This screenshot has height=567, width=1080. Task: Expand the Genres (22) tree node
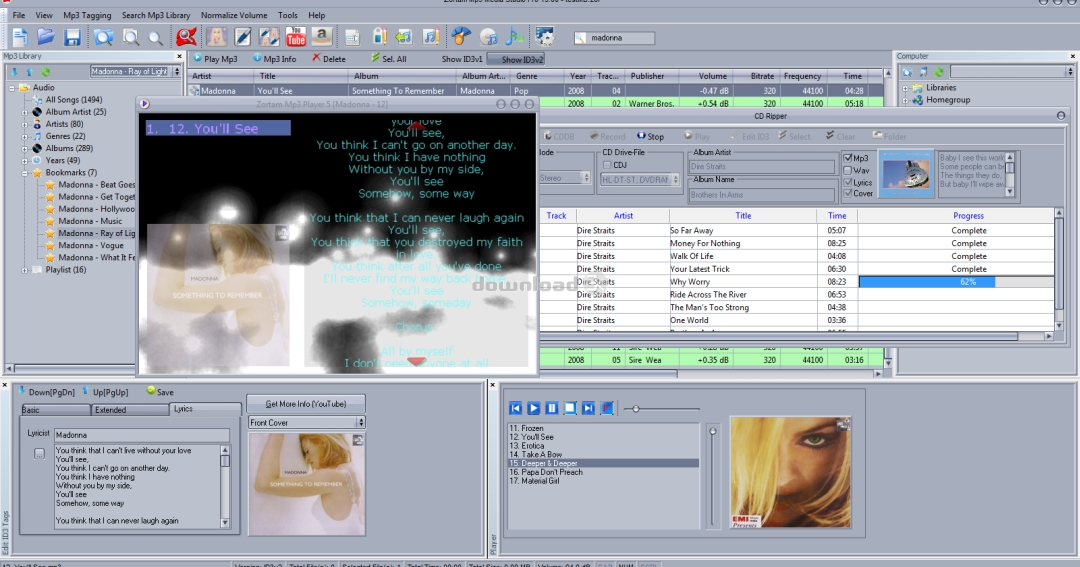tap(25, 136)
